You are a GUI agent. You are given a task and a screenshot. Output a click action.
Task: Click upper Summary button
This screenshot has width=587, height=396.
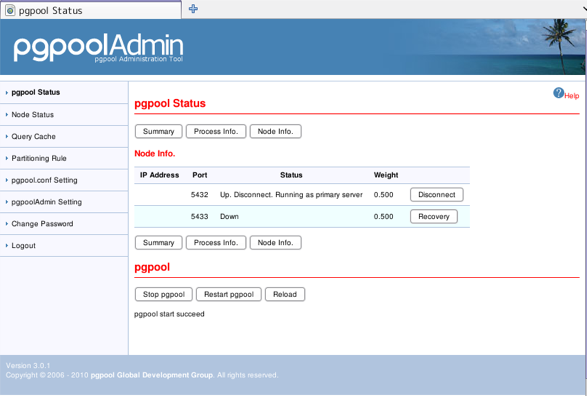pos(158,131)
